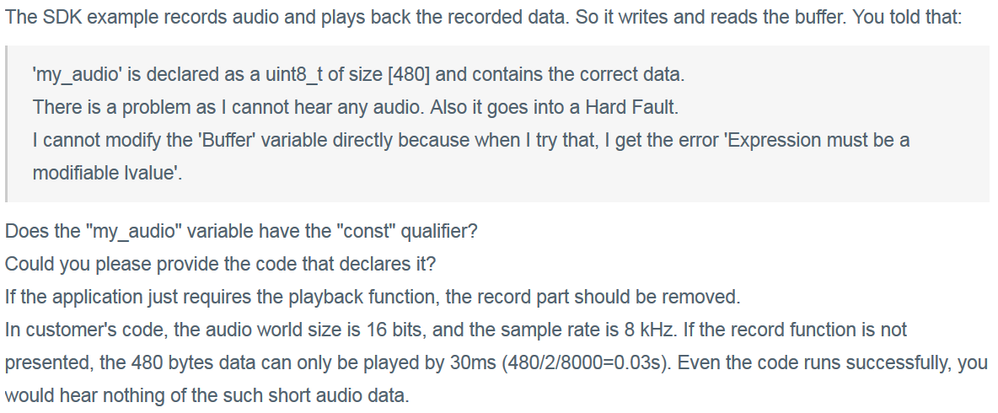Image resolution: width=998 pixels, height=413 pixels.
Task: Click the text "modifiable lvalue'" in quote
Action: 107,172
